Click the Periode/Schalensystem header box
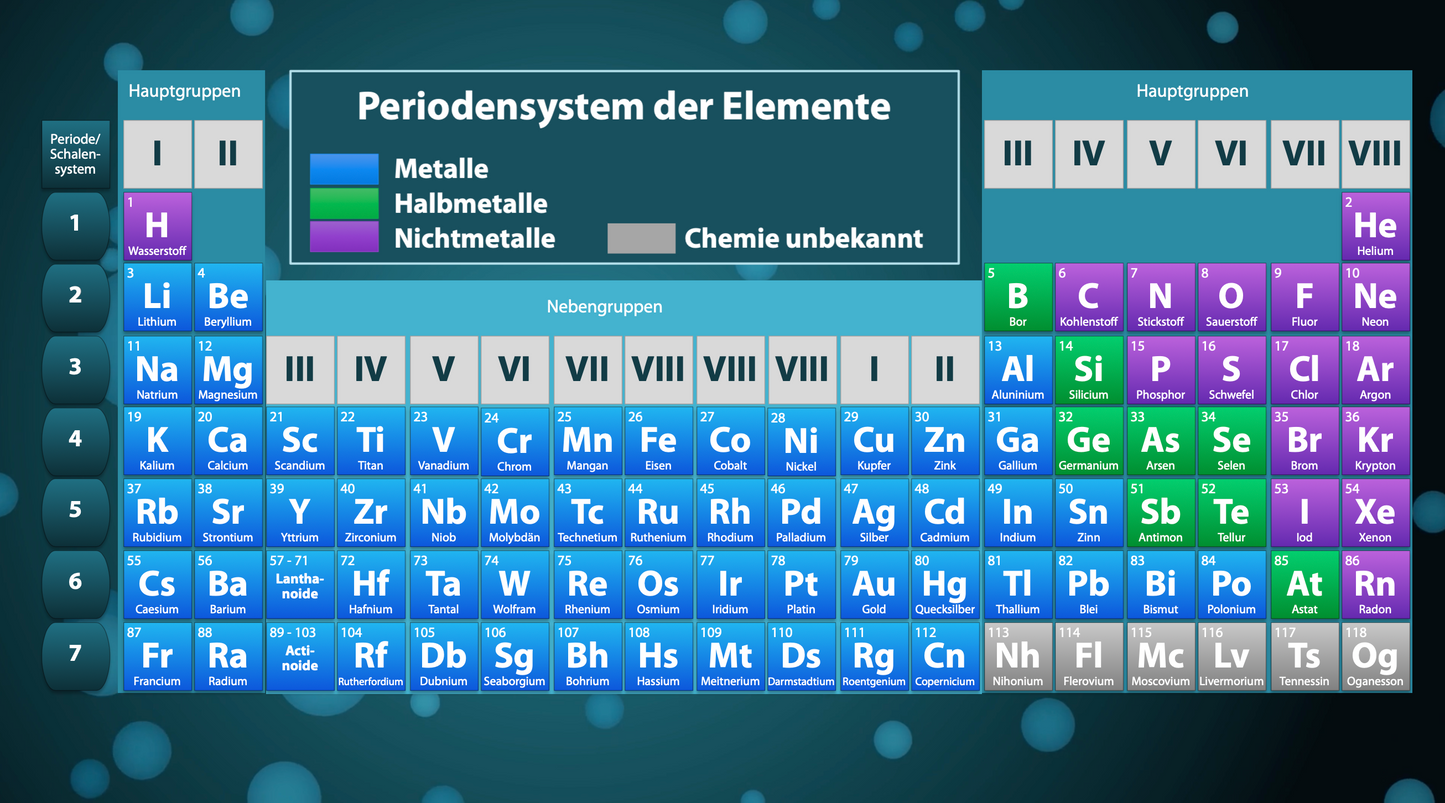Screen dimensions: 1445x803 pos(75,154)
